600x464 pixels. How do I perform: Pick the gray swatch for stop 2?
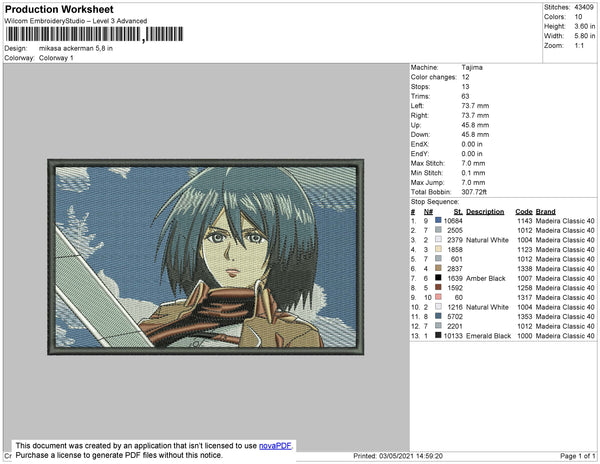pos(438,230)
